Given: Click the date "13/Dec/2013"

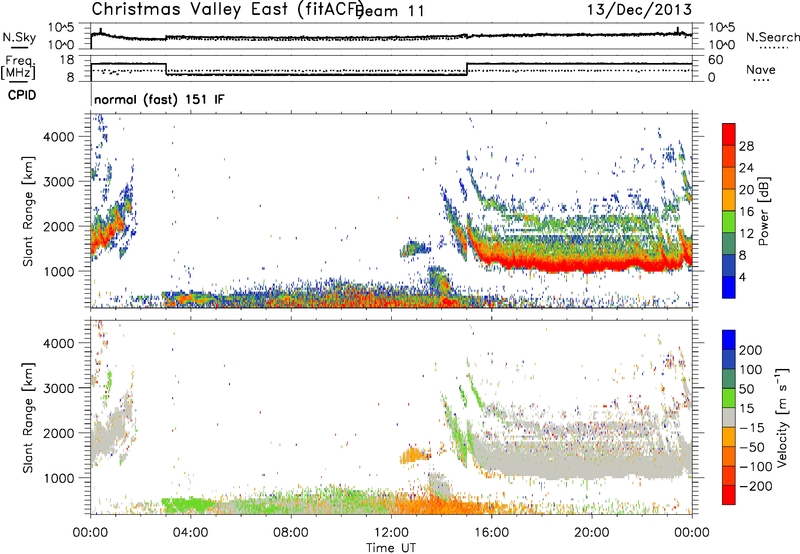Looking at the screenshot, I should 639,9.
